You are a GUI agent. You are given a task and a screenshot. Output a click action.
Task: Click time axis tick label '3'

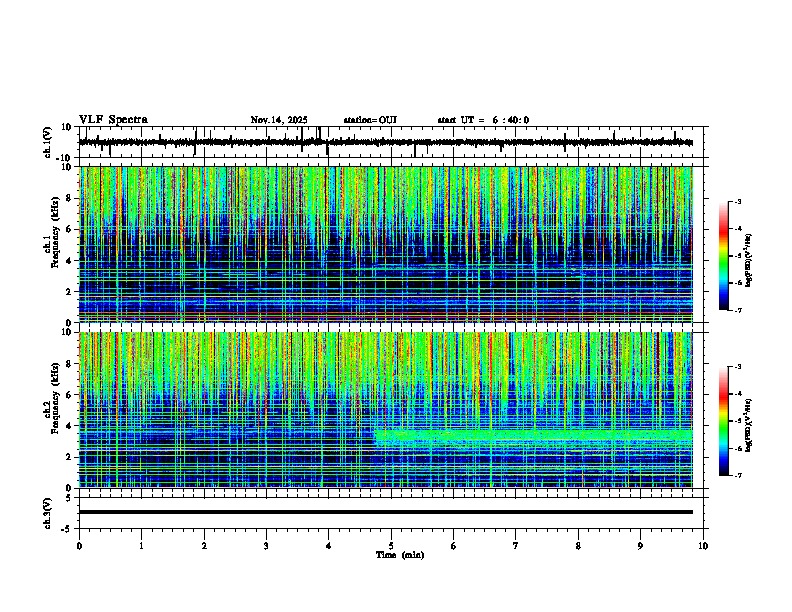pos(266,546)
